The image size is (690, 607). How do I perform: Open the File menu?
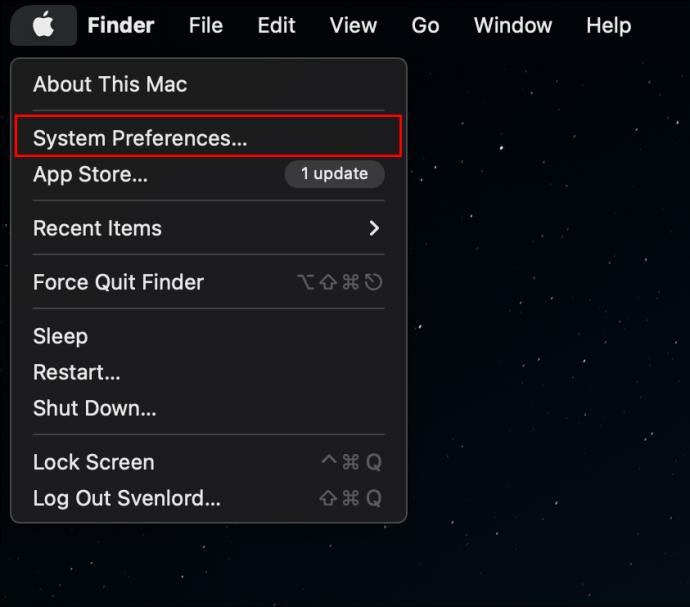(x=206, y=25)
